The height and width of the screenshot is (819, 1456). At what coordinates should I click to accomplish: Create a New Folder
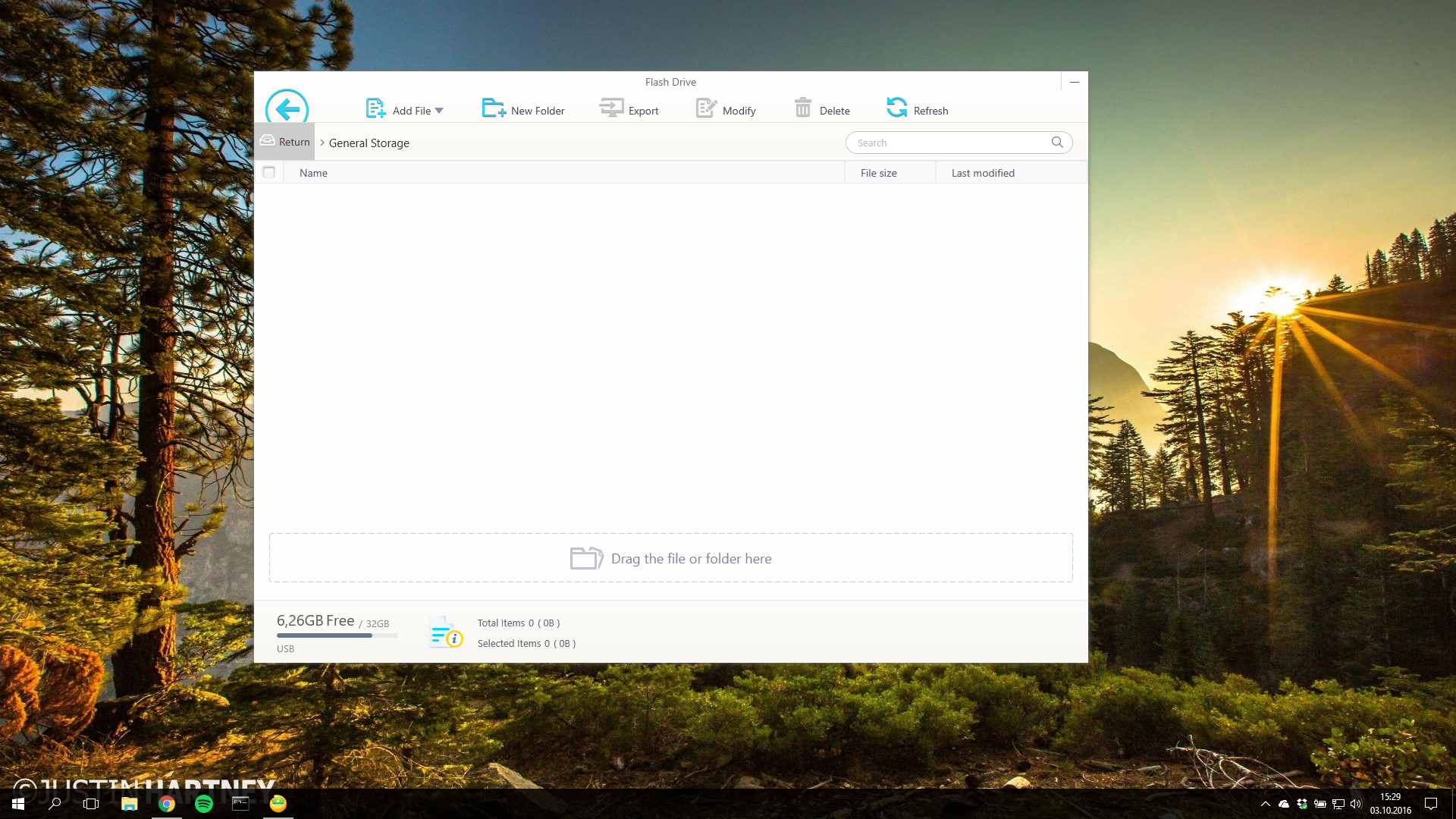click(x=523, y=110)
